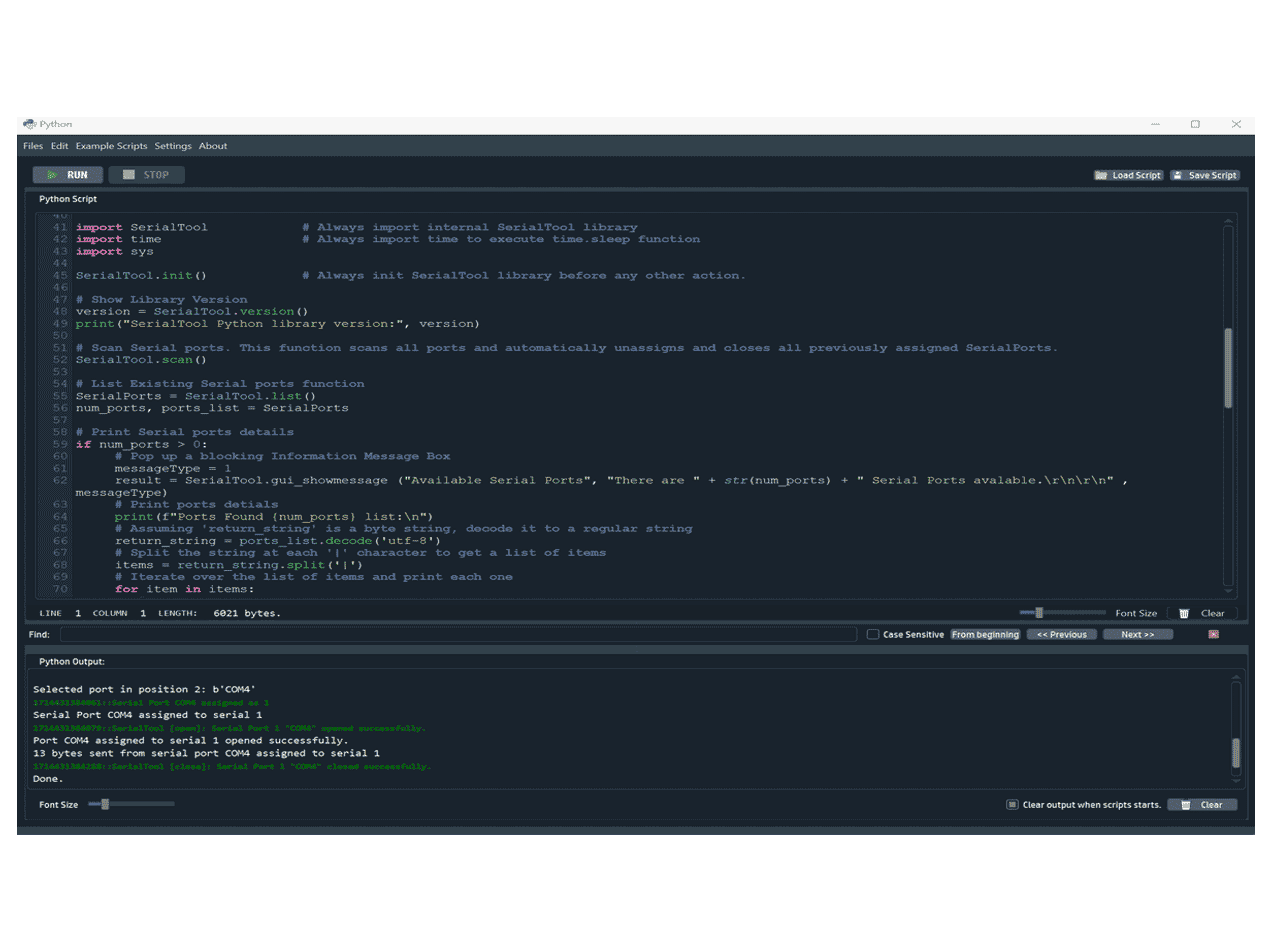Enable the Case Sensitive checkbox

pyautogui.click(x=873, y=635)
